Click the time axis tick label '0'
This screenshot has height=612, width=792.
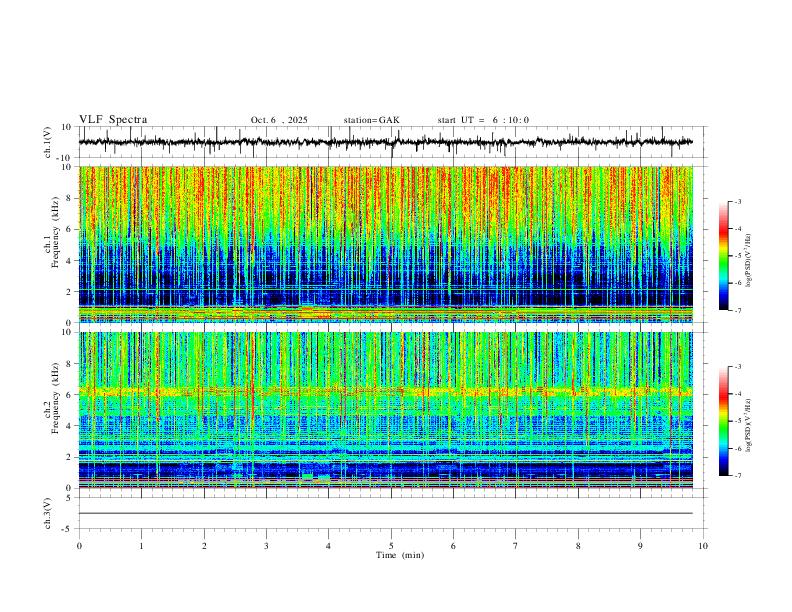(x=79, y=546)
